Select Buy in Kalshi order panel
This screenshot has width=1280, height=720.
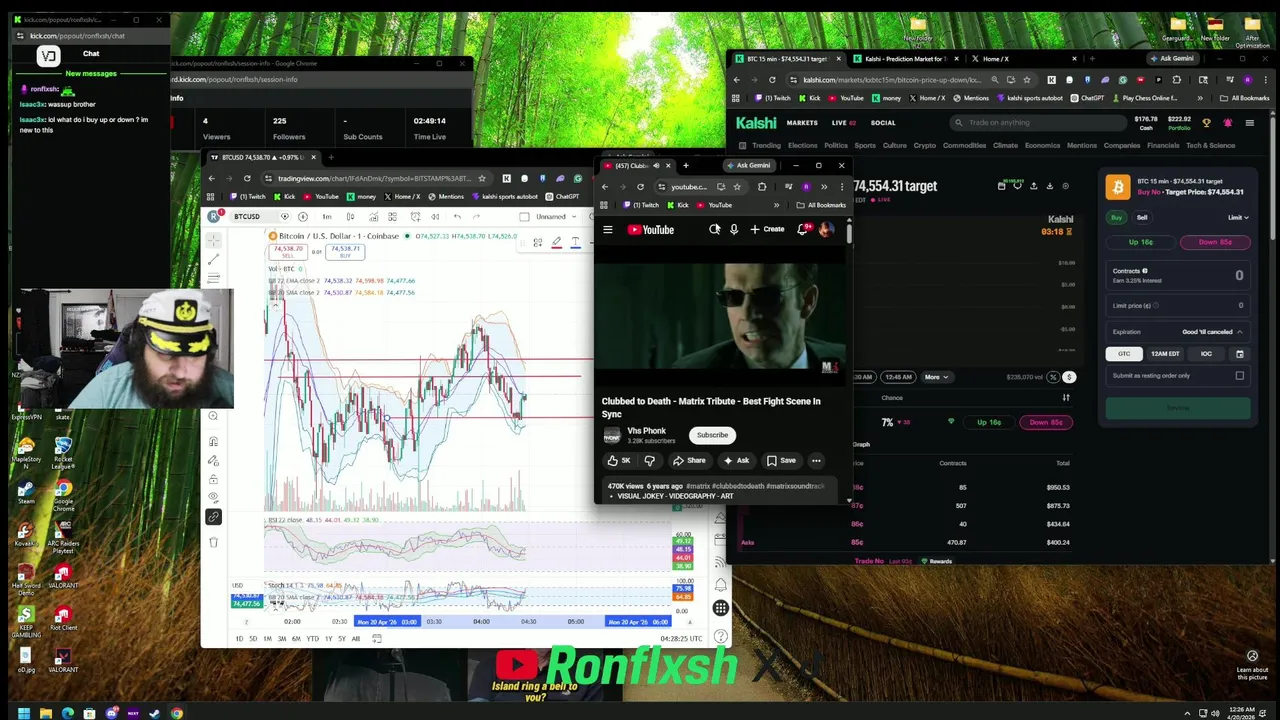[x=1117, y=217]
